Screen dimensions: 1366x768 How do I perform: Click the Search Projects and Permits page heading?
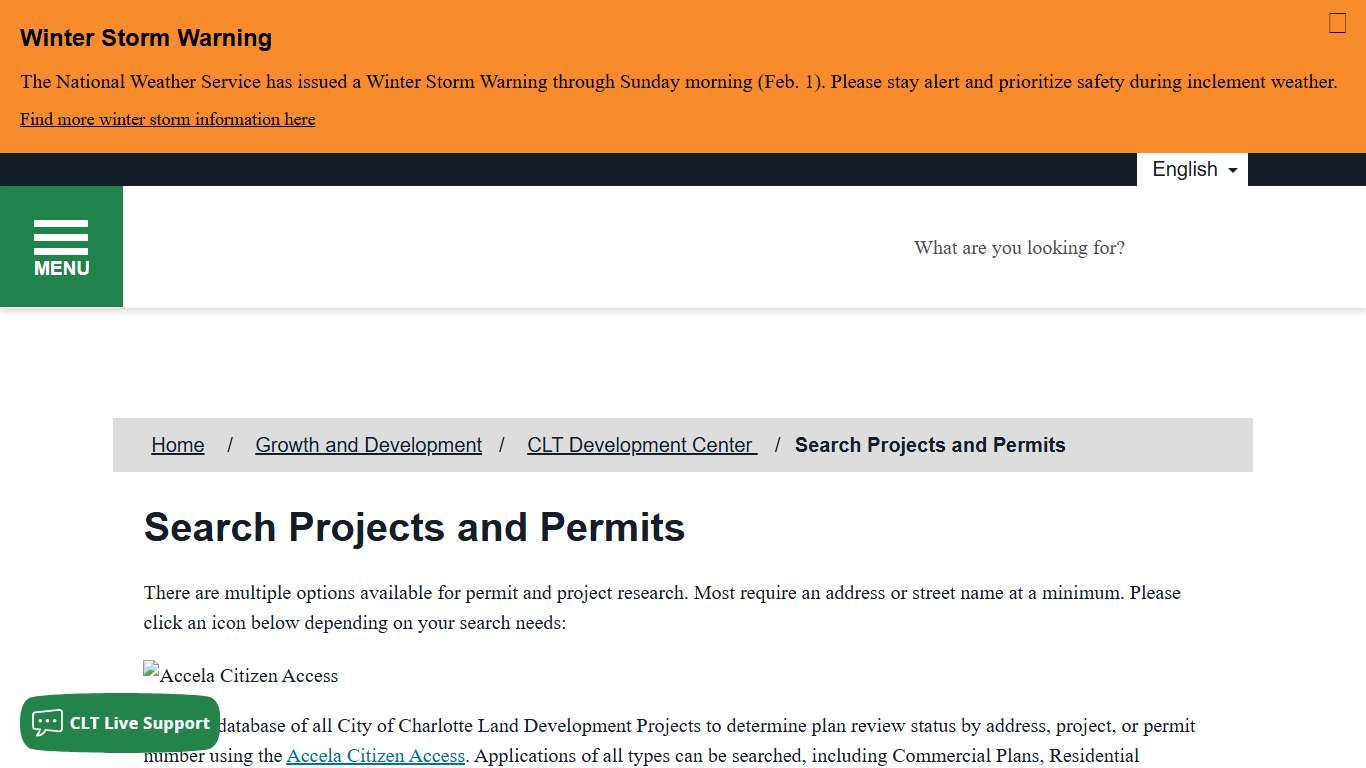click(x=415, y=527)
